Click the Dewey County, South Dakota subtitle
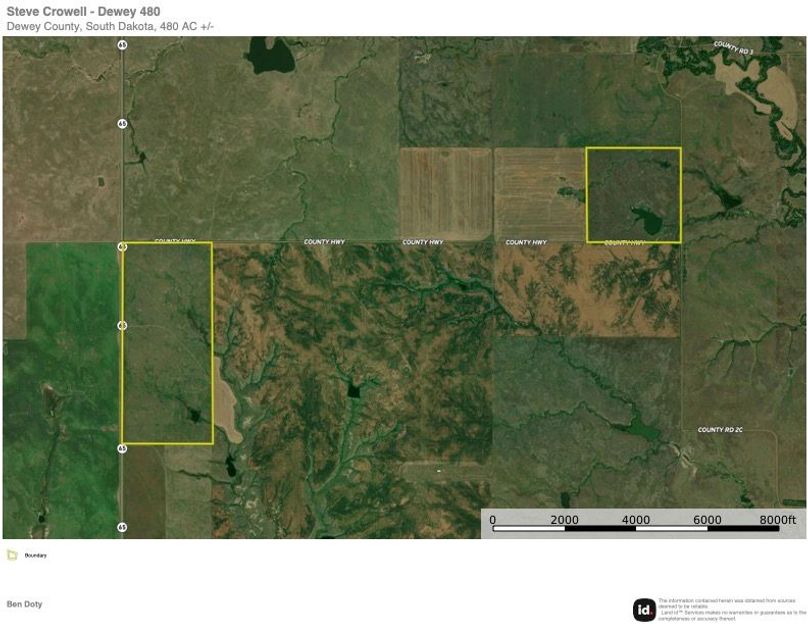 [x=110, y=26]
